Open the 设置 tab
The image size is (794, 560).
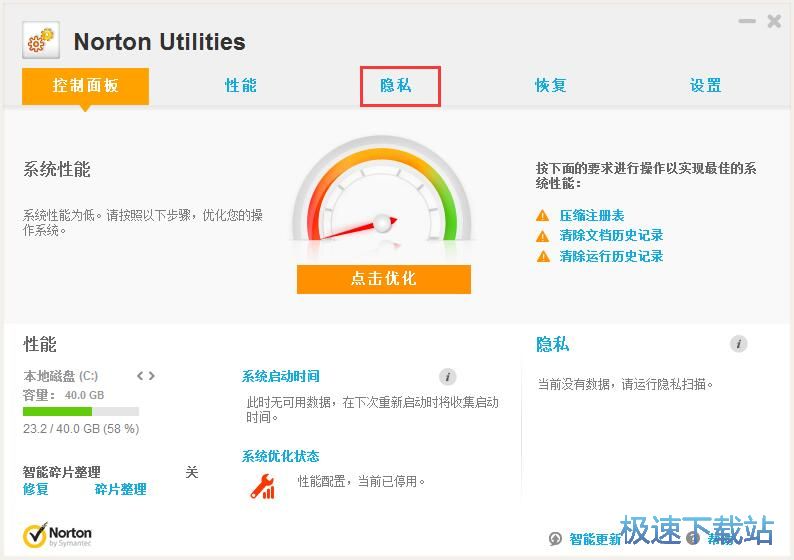pyautogui.click(x=705, y=86)
